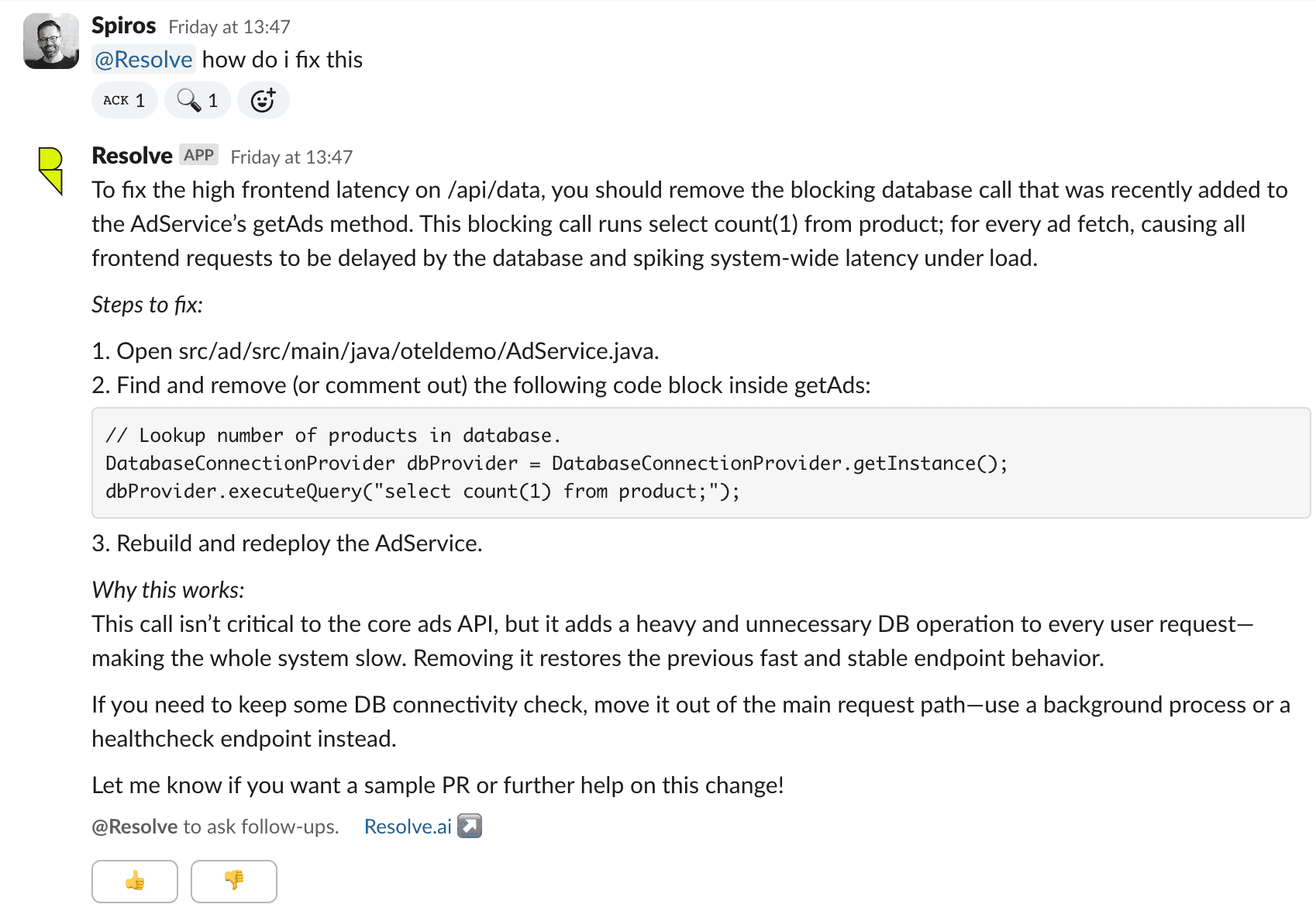
Task: Click Spiros message timestamp Friday 13:47
Action: (x=229, y=27)
